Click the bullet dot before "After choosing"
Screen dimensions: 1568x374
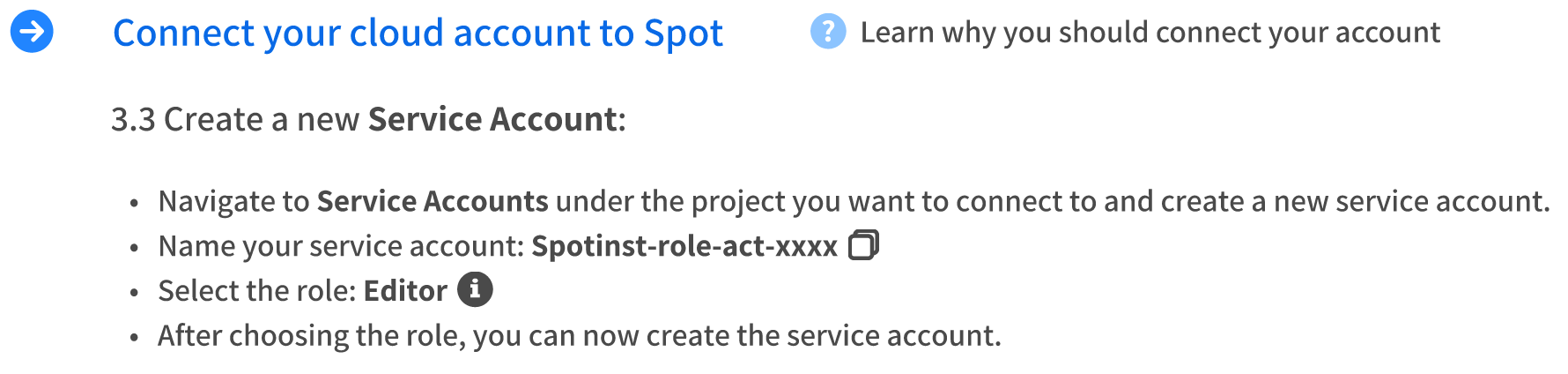tap(134, 338)
